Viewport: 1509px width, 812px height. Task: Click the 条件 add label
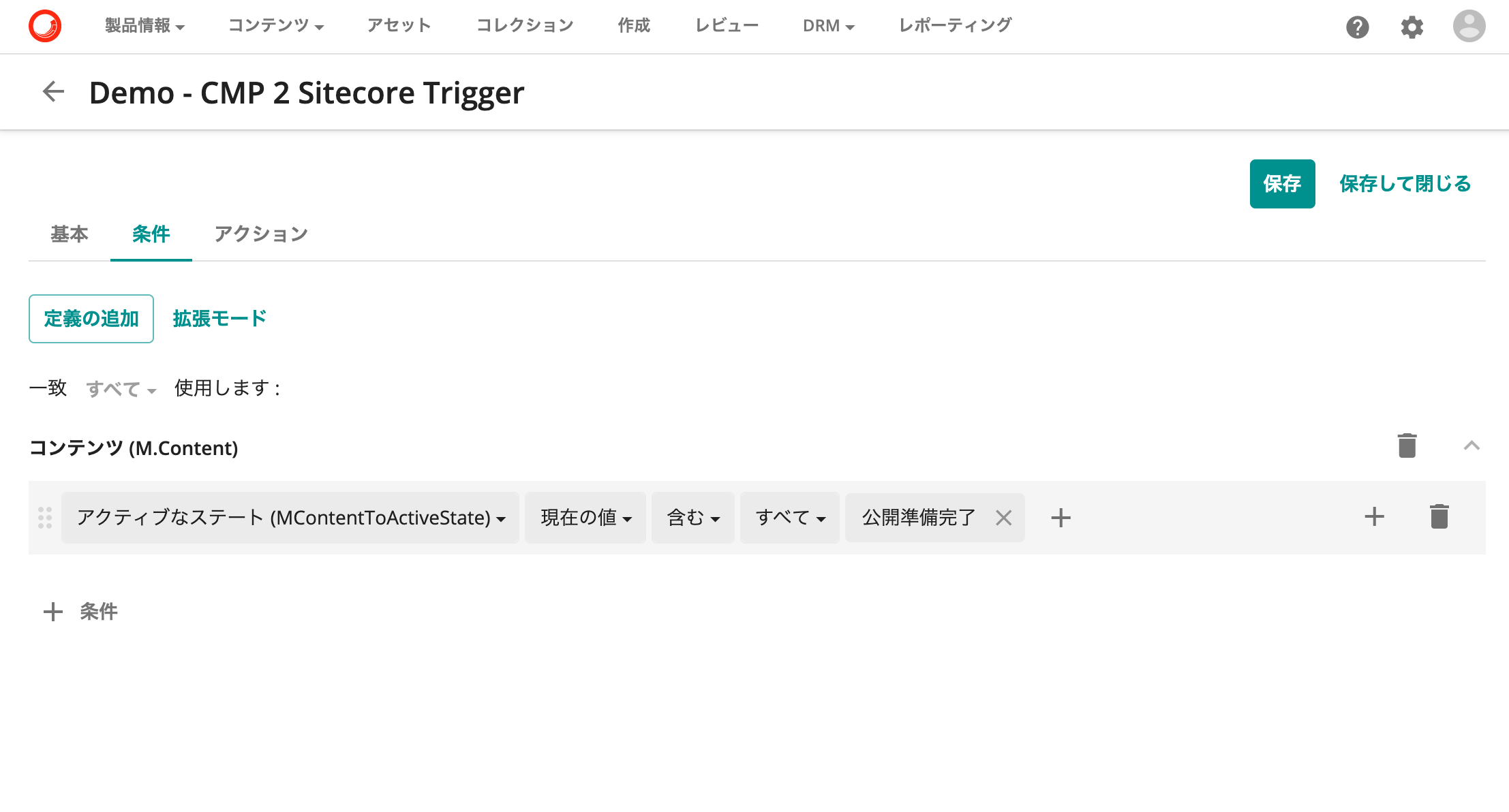(99, 612)
